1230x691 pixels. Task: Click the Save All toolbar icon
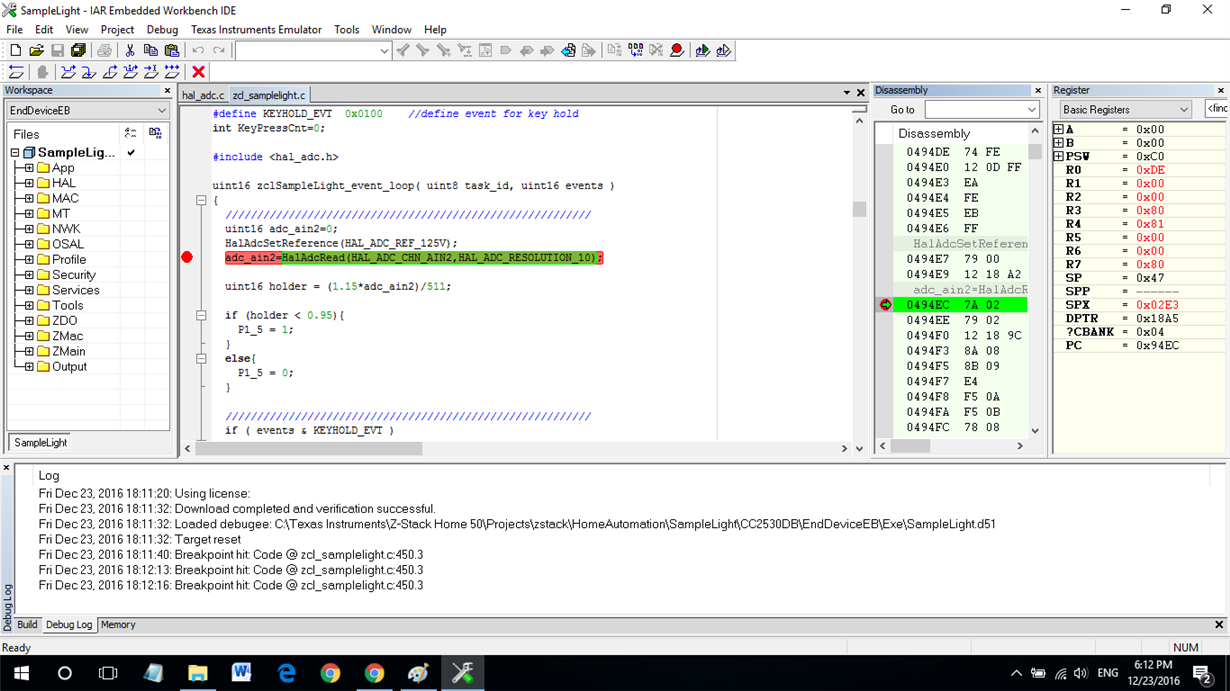(78, 50)
